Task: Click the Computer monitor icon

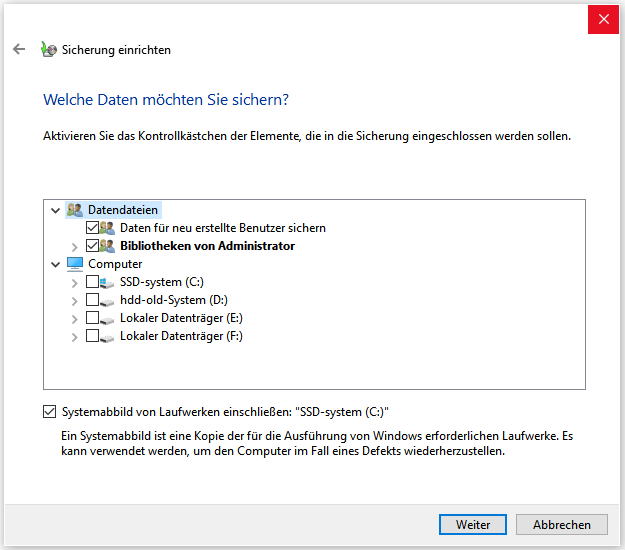Action: 75,264
